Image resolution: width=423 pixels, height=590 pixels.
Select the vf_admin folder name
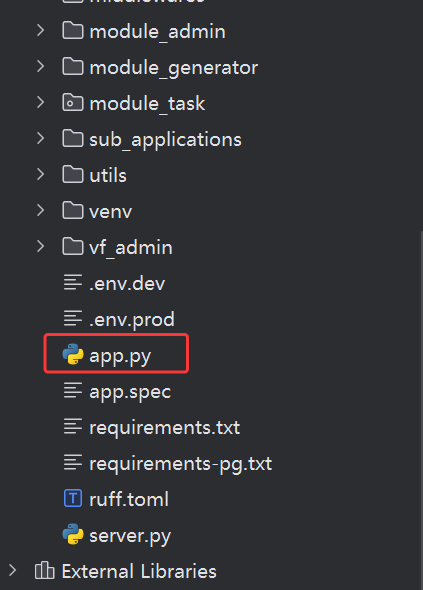(x=131, y=248)
